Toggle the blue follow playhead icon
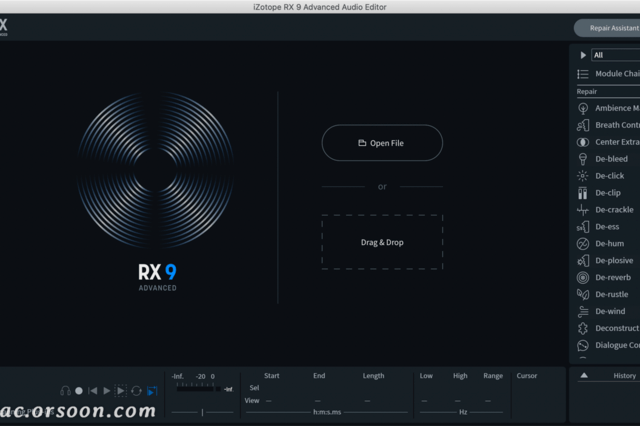The height and width of the screenshot is (426, 640). coord(152,391)
